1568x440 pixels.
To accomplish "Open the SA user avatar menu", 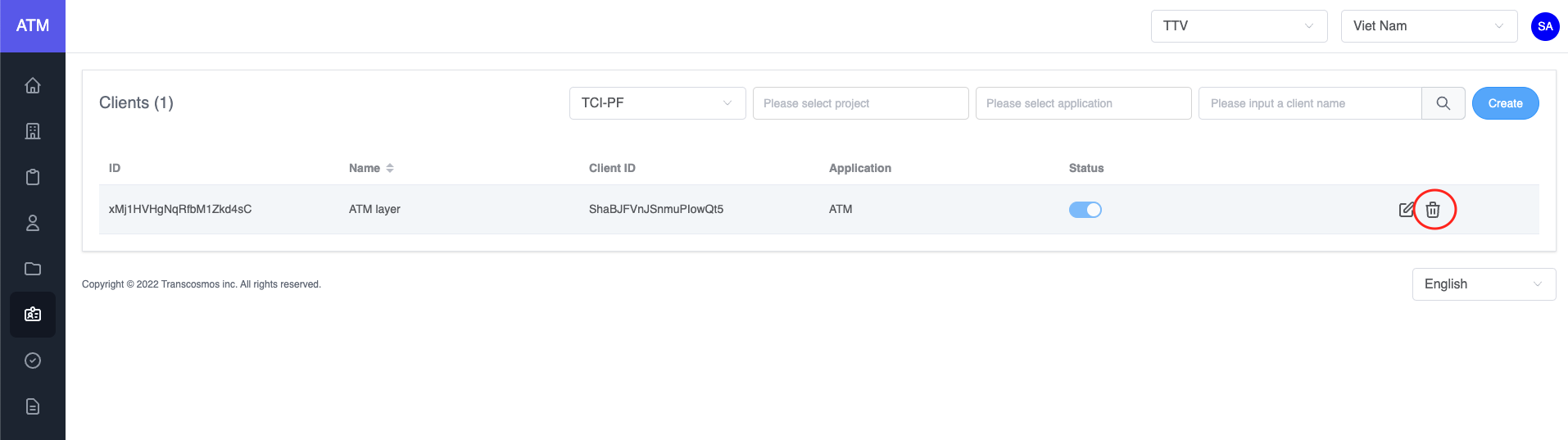I will [x=1545, y=26].
